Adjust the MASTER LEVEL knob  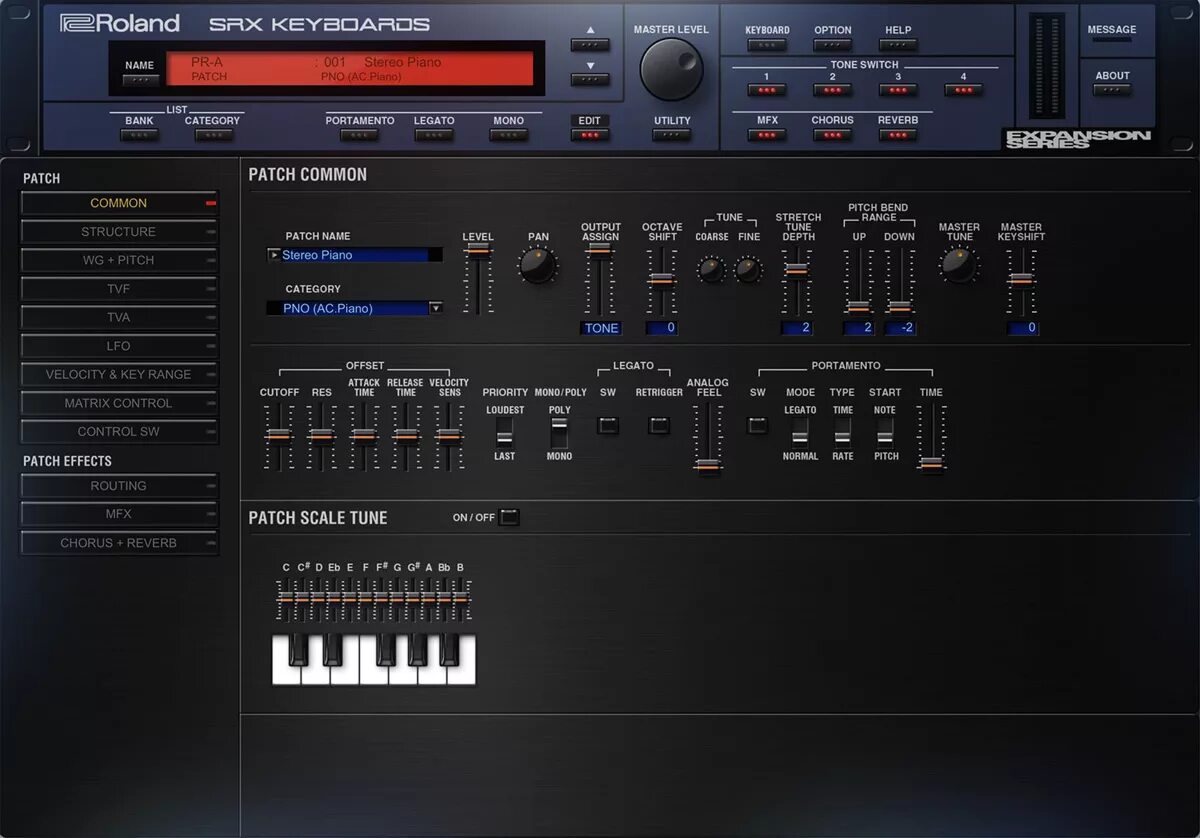point(671,69)
